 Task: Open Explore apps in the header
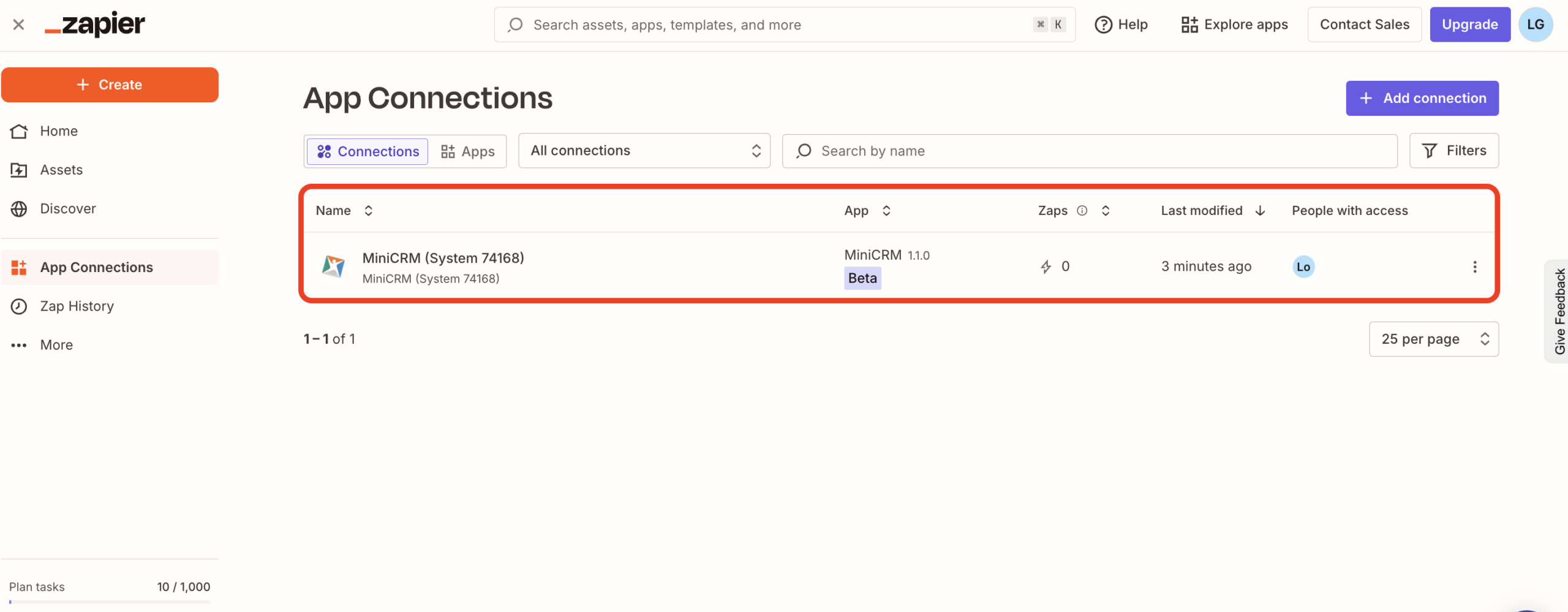tap(1234, 25)
